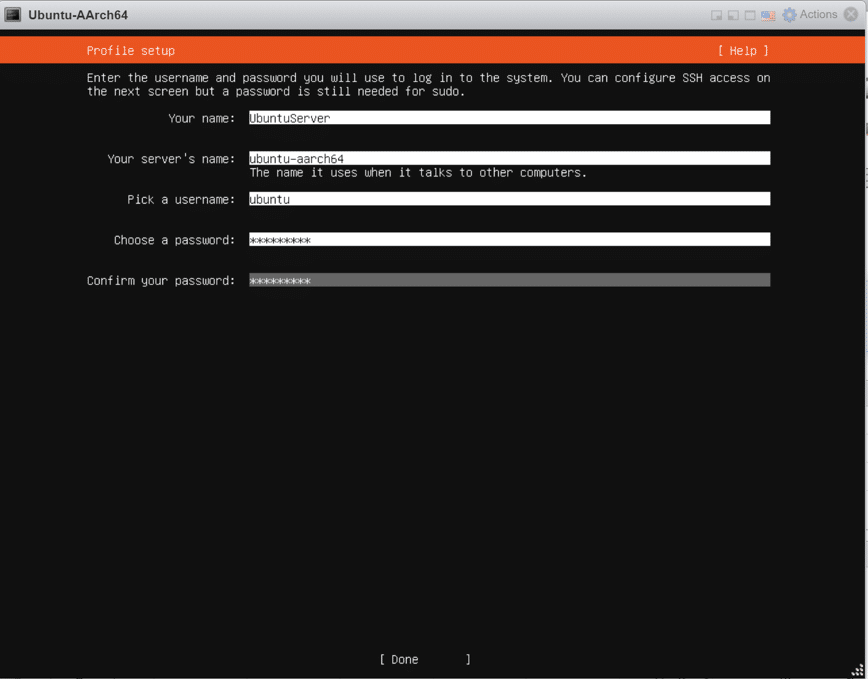Select the Done button
The height and width of the screenshot is (679, 868).
(425, 660)
